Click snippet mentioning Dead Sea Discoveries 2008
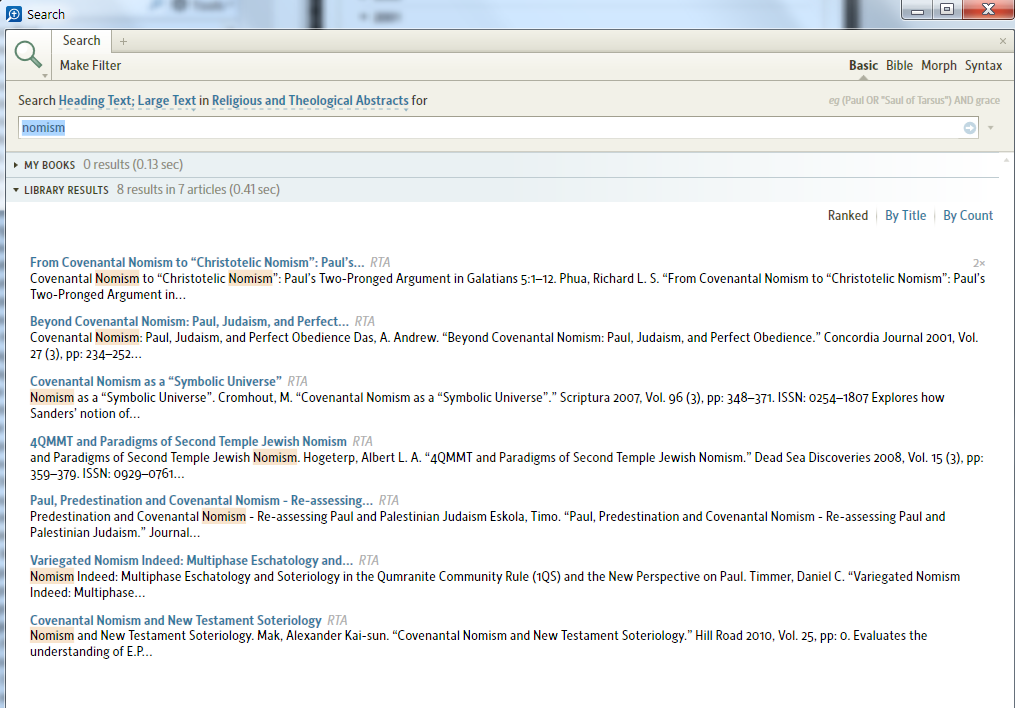The width and height of the screenshot is (1015, 708). click(x=506, y=465)
